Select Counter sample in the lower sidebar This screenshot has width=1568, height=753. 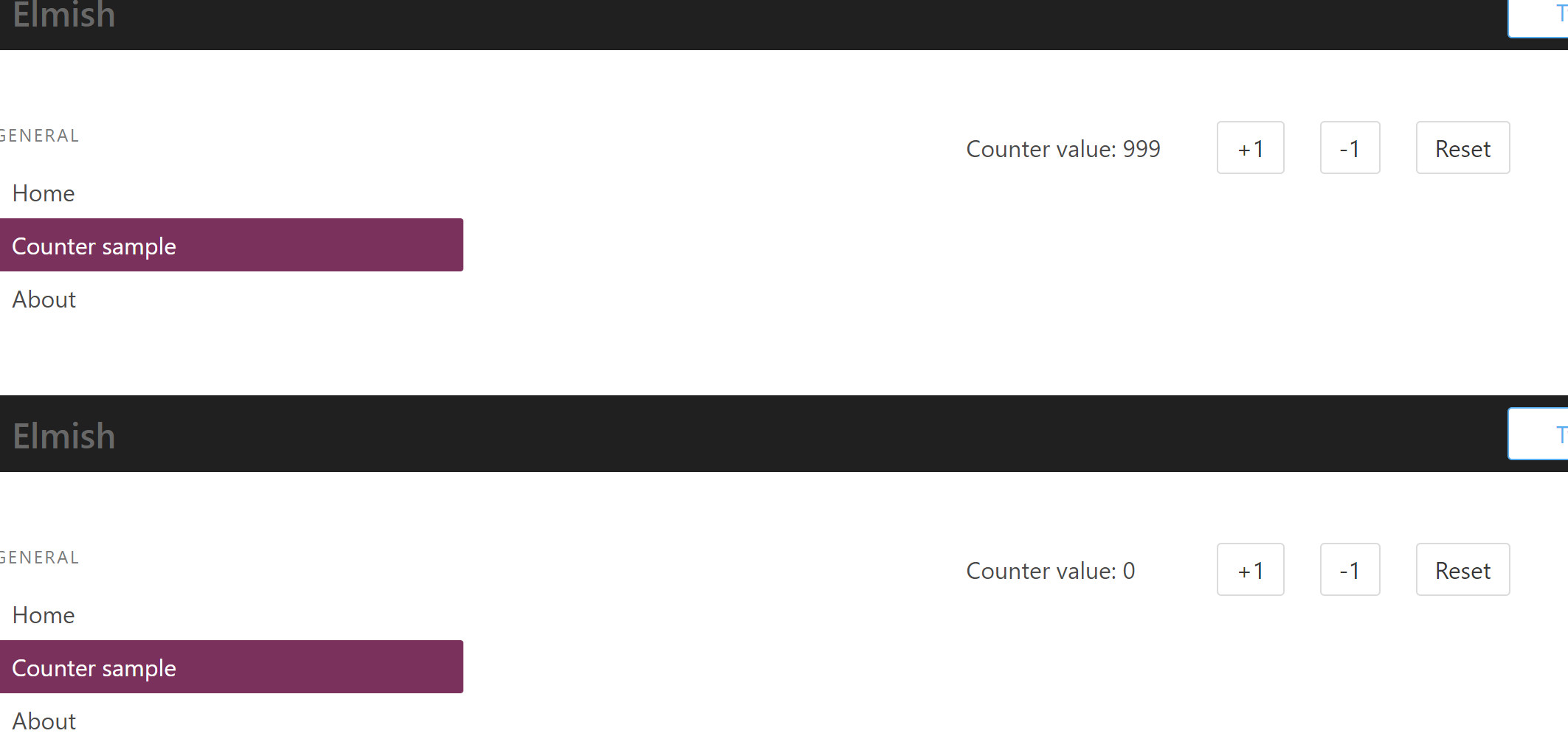click(232, 667)
